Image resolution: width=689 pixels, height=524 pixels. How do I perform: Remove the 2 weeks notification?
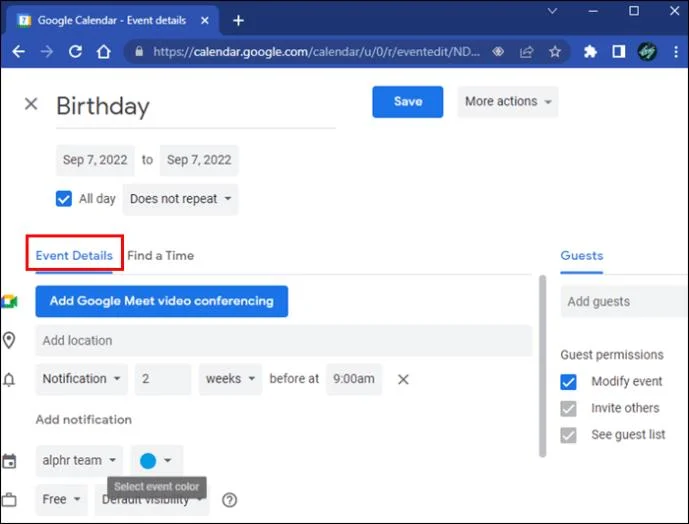[x=403, y=379]
